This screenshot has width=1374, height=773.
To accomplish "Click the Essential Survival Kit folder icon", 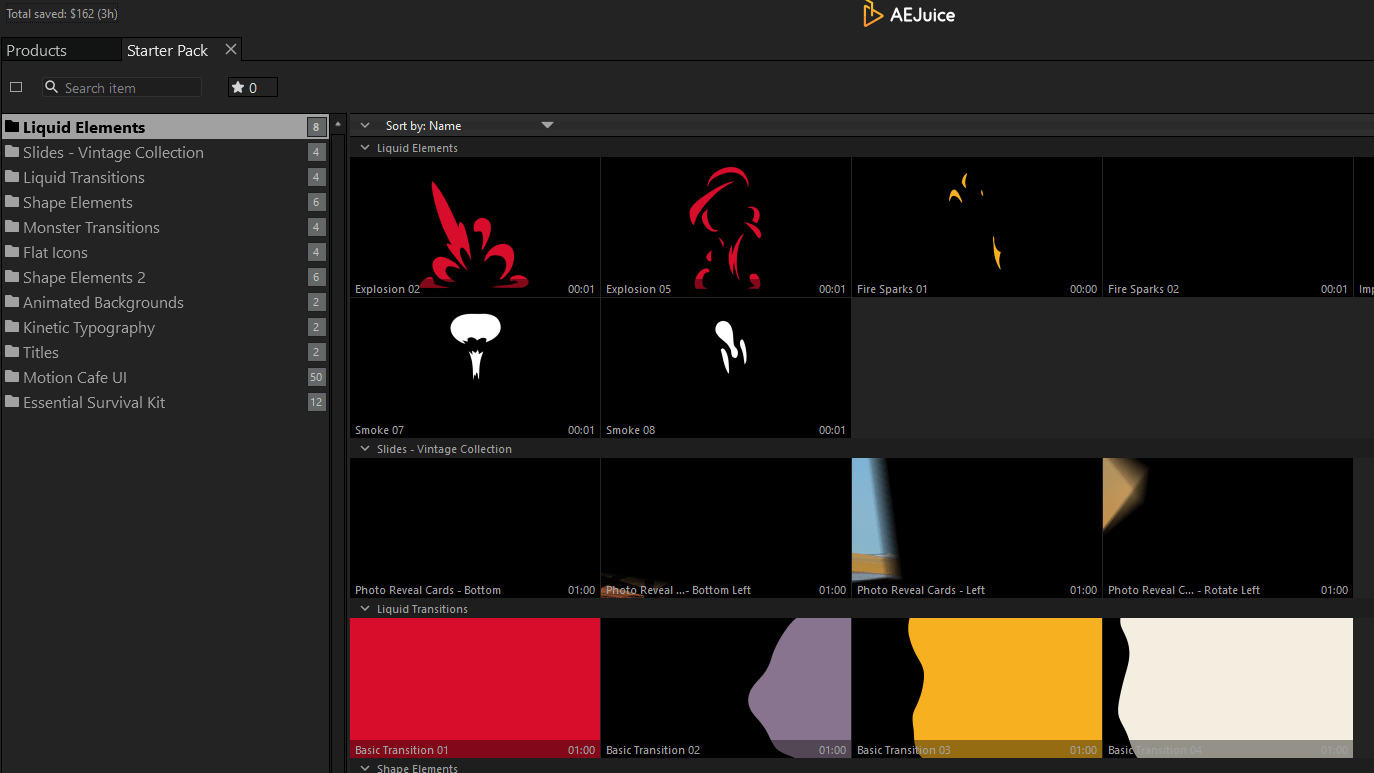I will click(x=12, y=402).
